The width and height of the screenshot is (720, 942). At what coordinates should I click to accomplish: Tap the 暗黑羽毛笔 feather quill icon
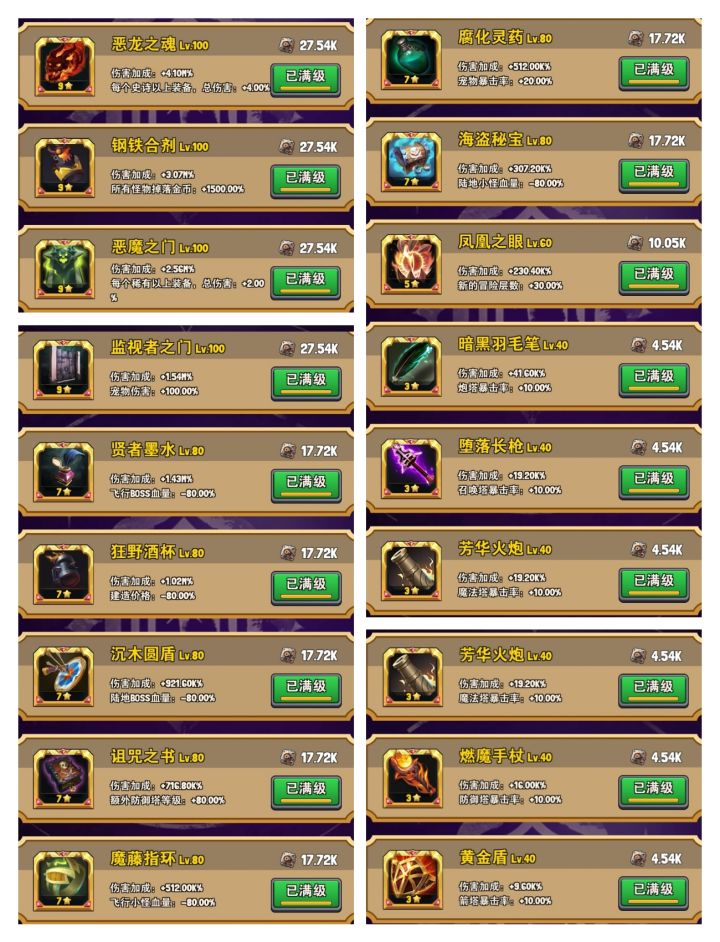(412, 366)
